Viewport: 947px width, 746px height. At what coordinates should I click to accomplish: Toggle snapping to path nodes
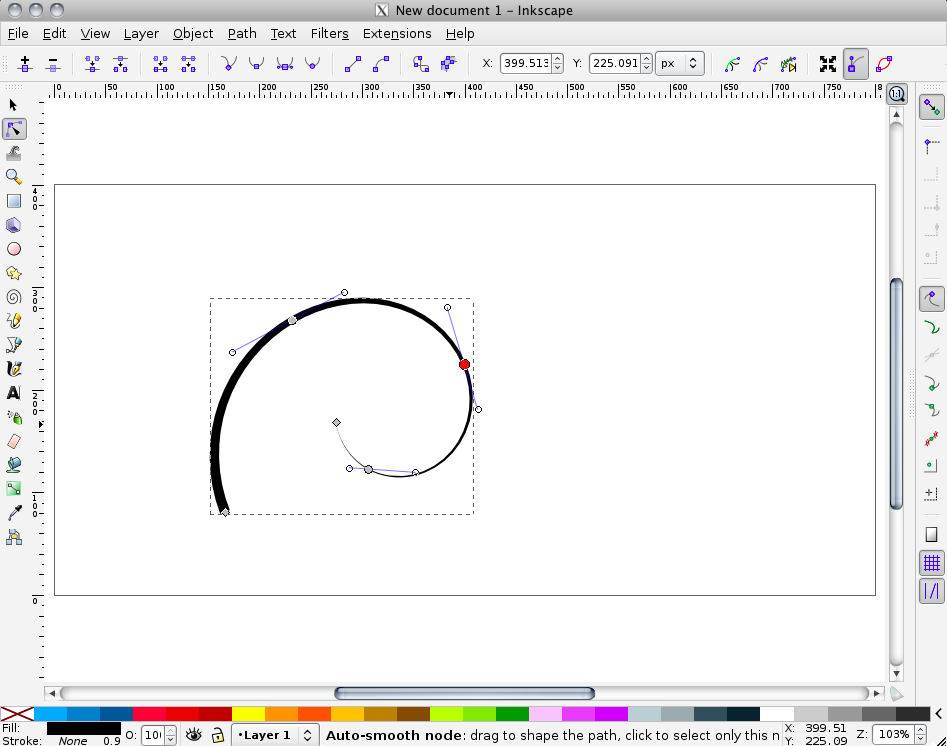[x=930, y=297]
